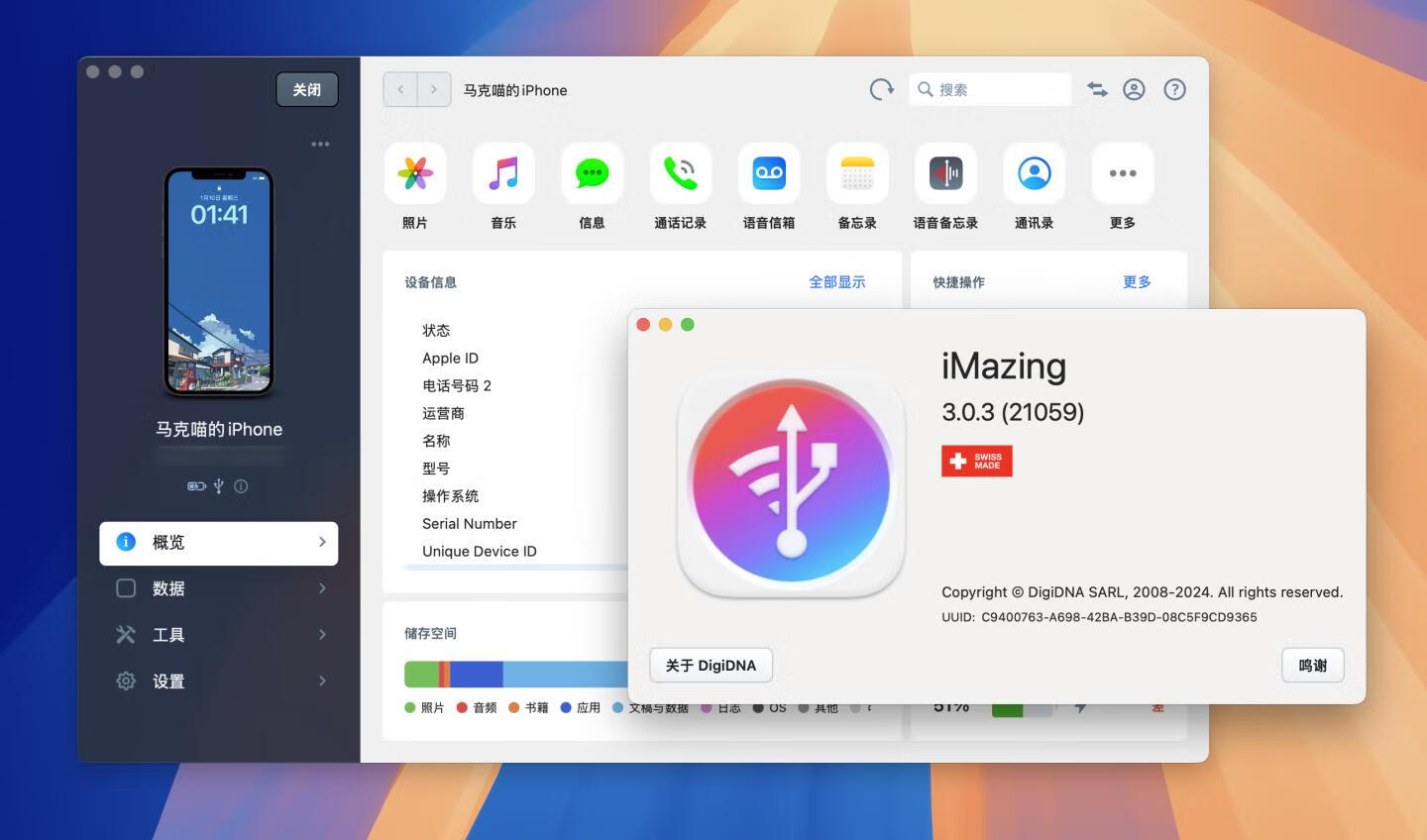Click the USB connection icon under device name
This screenshot has height=840, width=1427.
pyautogui.click(x=218, y=486)
